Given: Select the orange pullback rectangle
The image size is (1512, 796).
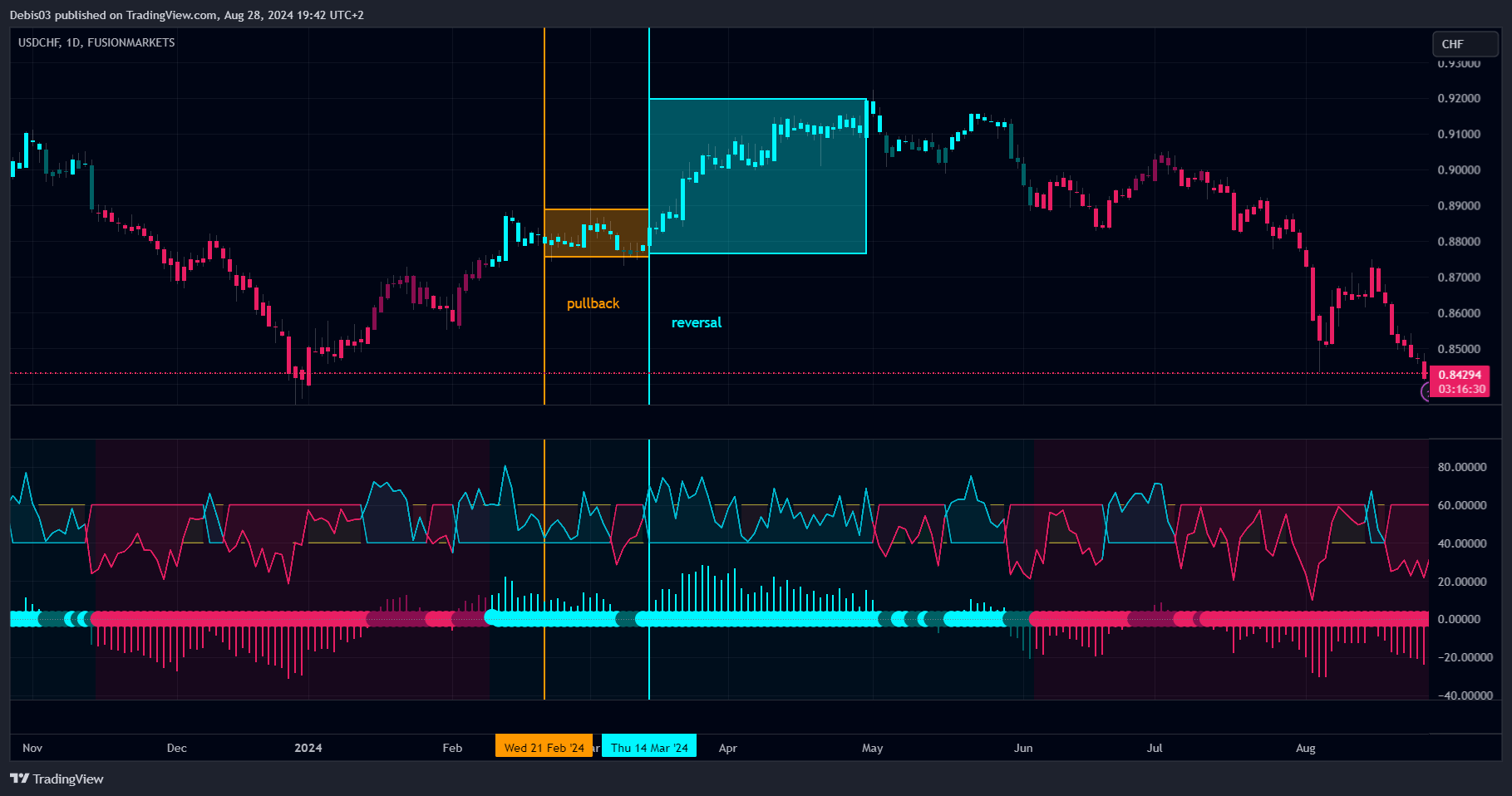Looking at the screenshot, I should (x=596, y=233).
